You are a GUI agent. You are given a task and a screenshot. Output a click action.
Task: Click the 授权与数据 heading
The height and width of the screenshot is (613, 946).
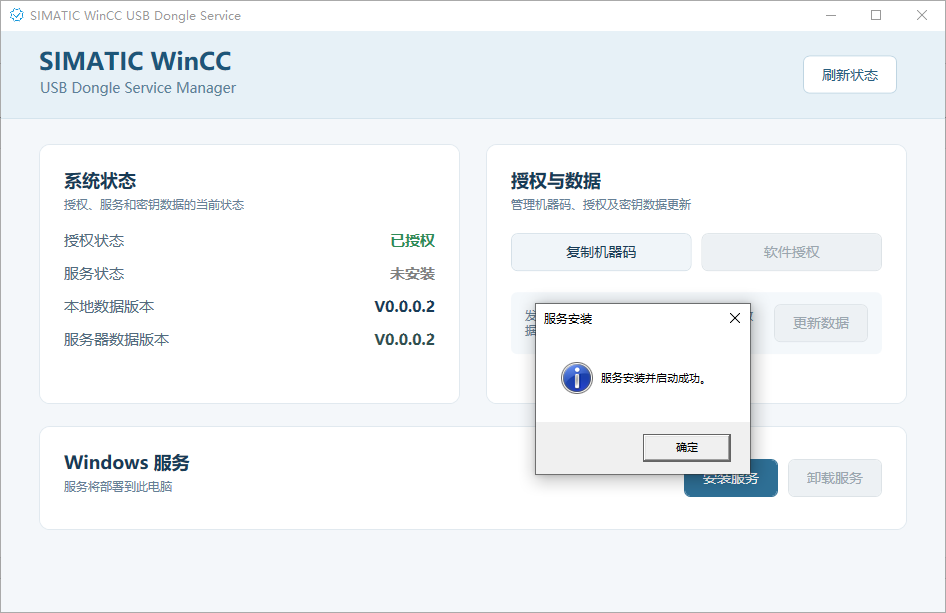pos(556,180)
